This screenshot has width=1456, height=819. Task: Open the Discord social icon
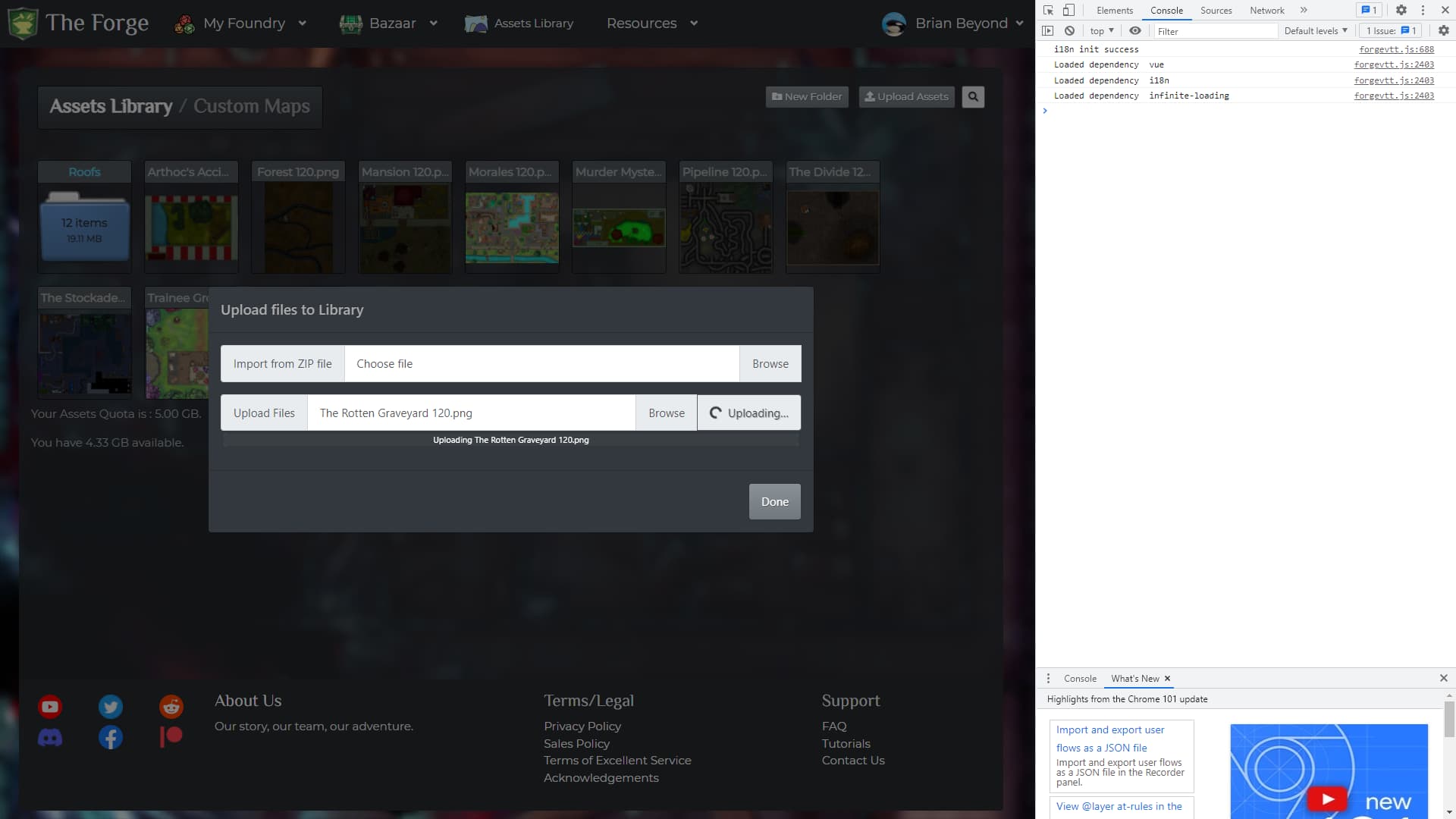click(x=50, y=738)
